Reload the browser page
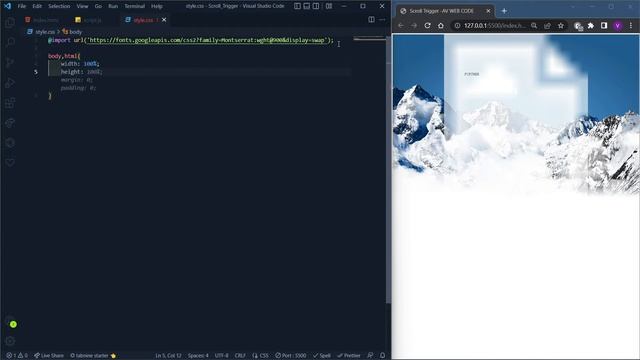 pos(427,25)
